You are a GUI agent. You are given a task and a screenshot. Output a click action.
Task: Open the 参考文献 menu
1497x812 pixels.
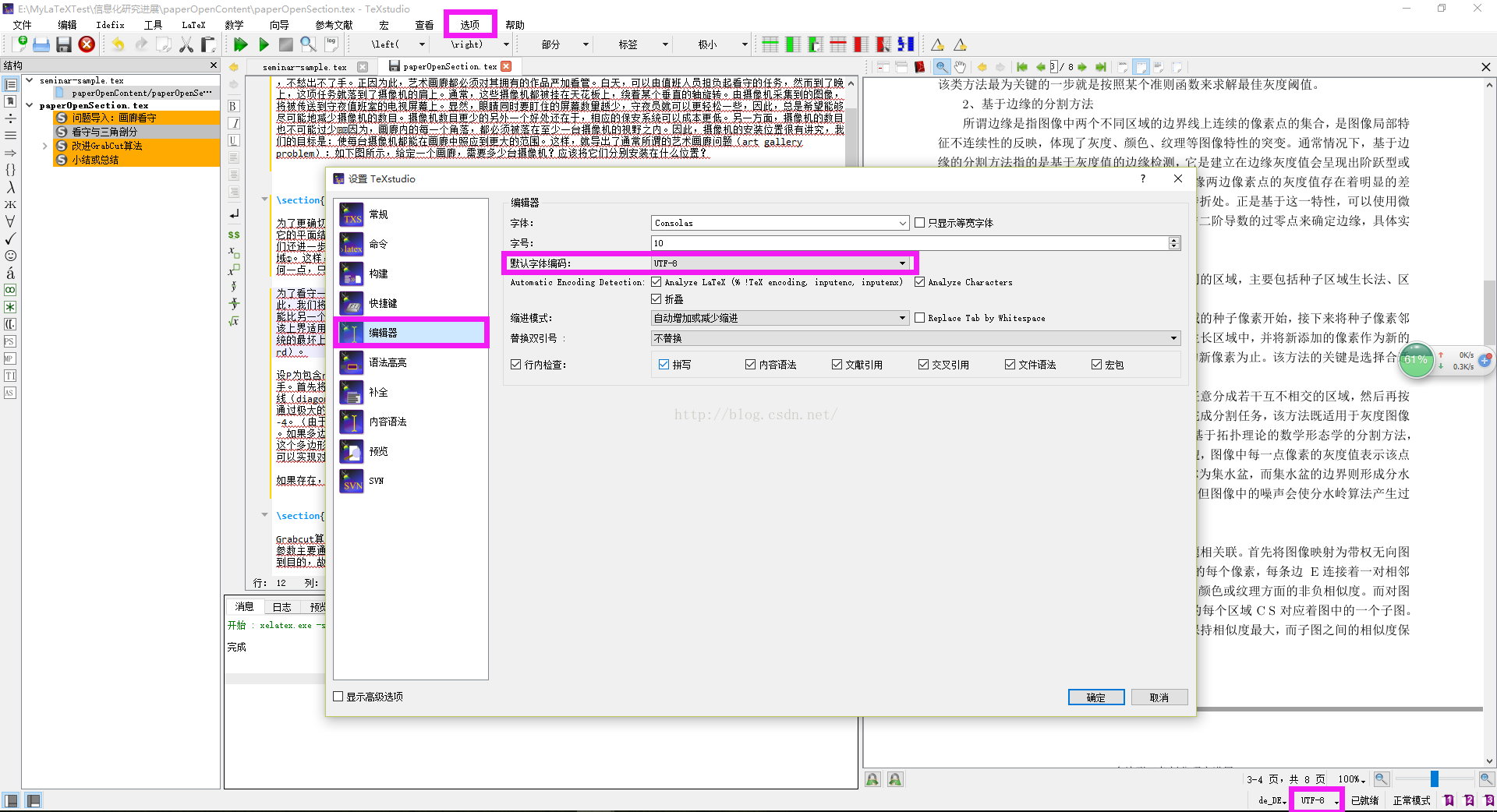334,25
